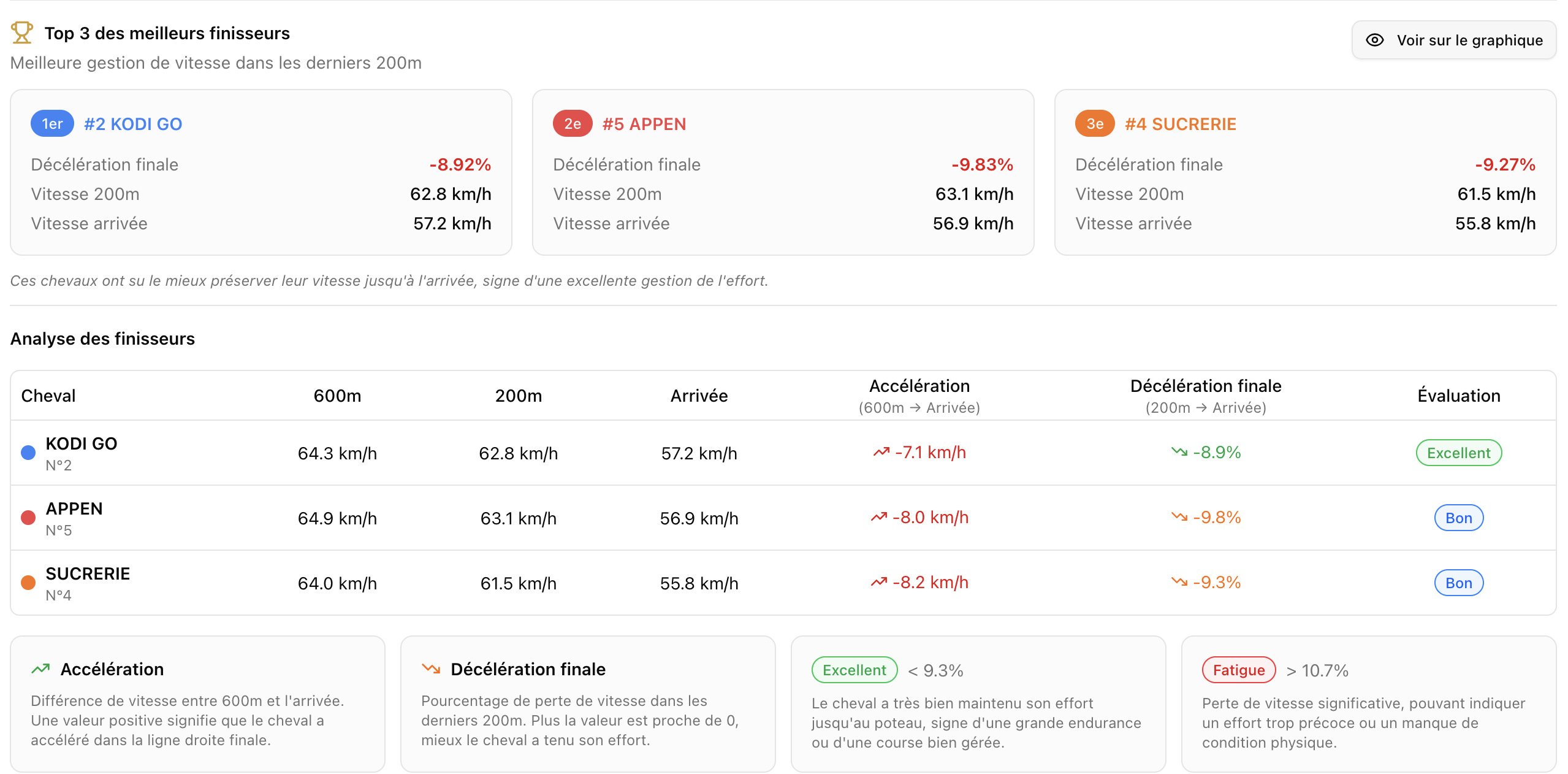Image resolution: width=1568 pixels, height=774 pixels.
Task: Open the #5 APPEN card title
Action: 644,124
